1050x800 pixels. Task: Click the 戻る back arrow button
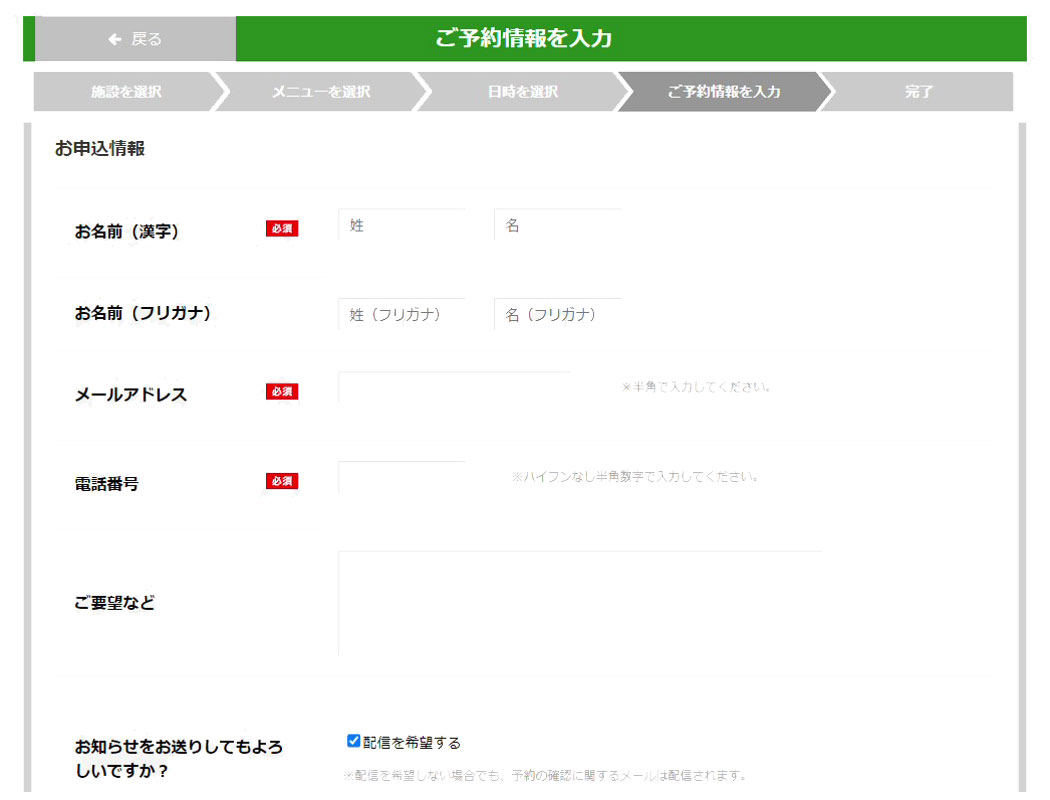135,39
